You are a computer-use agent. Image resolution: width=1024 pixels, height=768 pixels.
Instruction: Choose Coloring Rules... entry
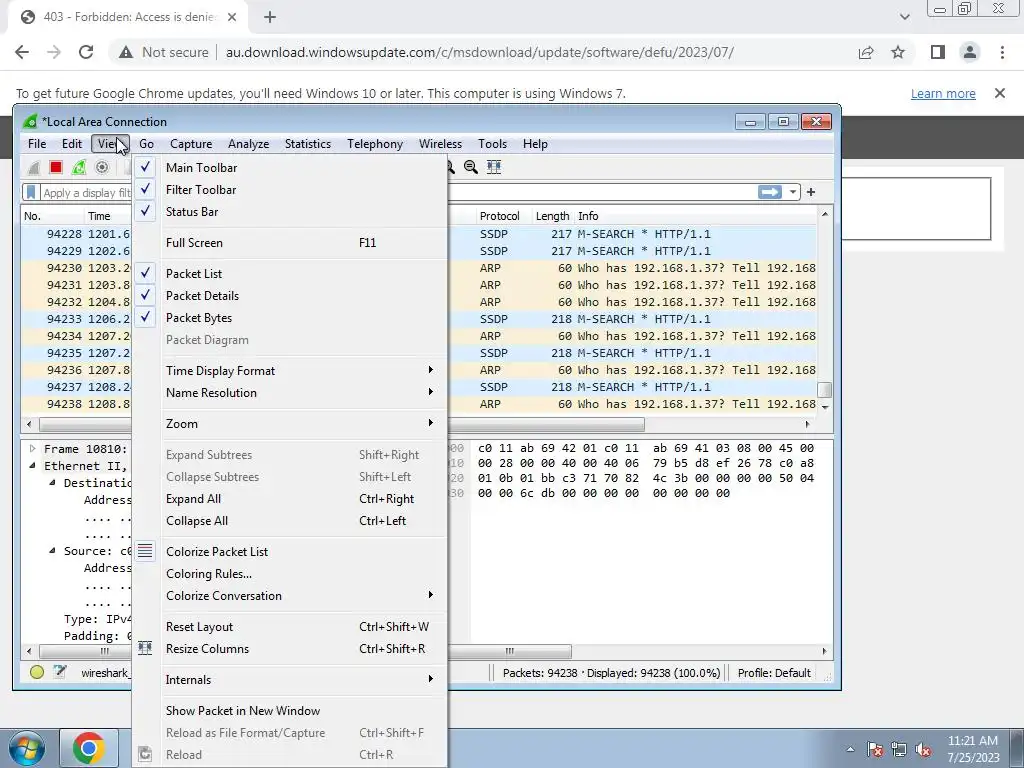tap(290, 574)
